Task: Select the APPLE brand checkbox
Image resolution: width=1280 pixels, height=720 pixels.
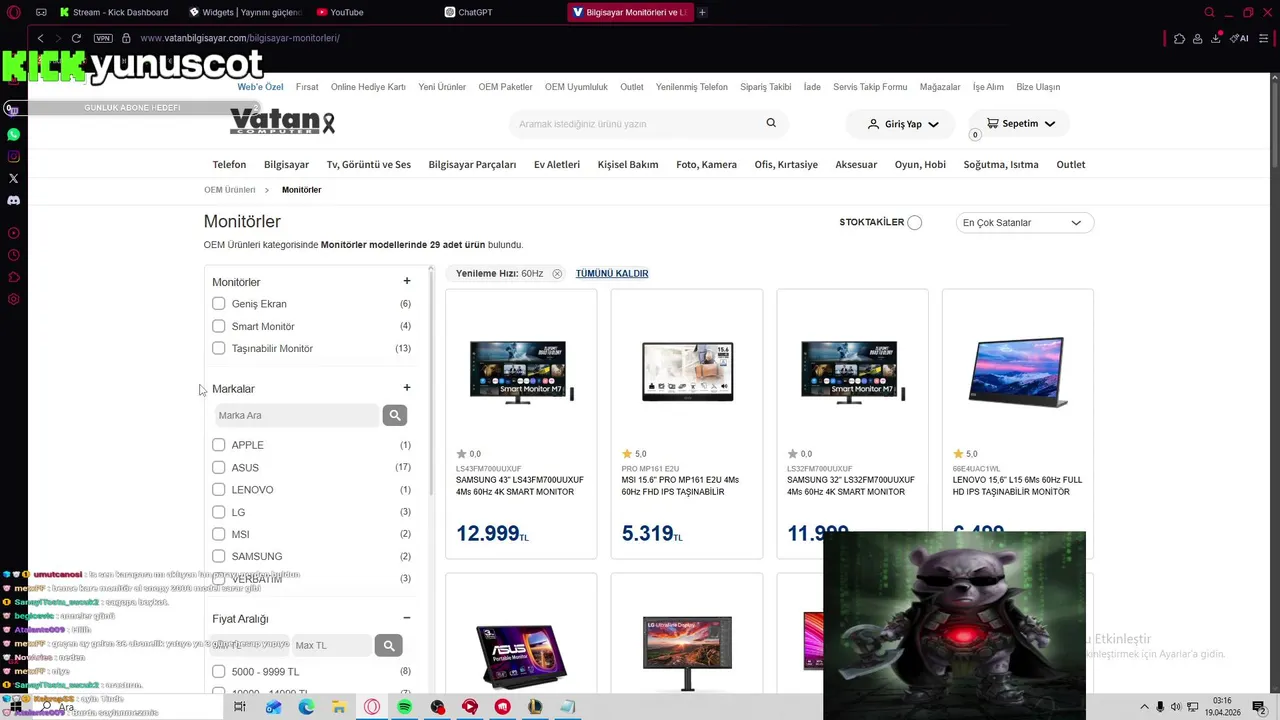Action: point(218,444)
